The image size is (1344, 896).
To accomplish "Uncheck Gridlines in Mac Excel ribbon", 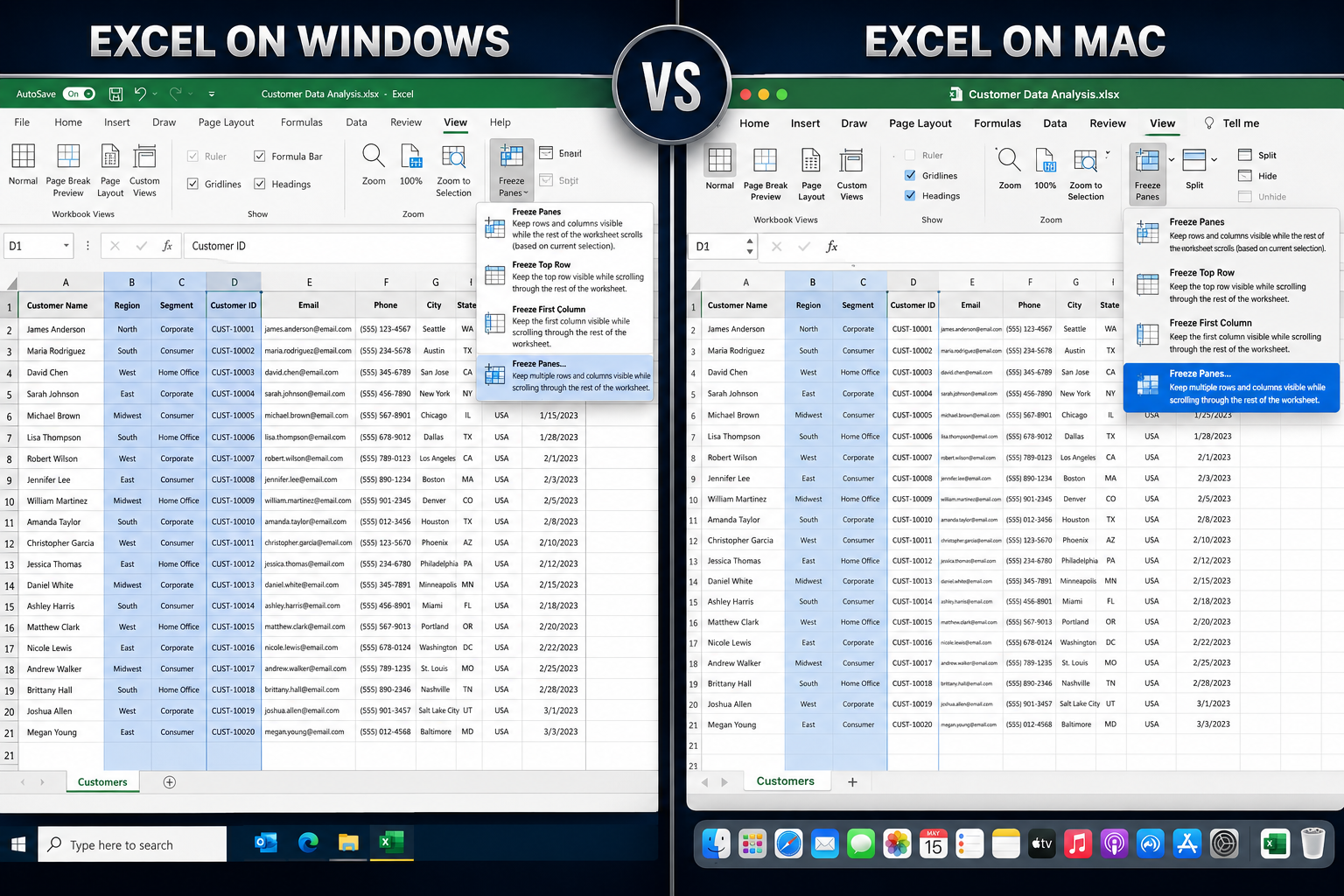I will (x=910, y=175).
